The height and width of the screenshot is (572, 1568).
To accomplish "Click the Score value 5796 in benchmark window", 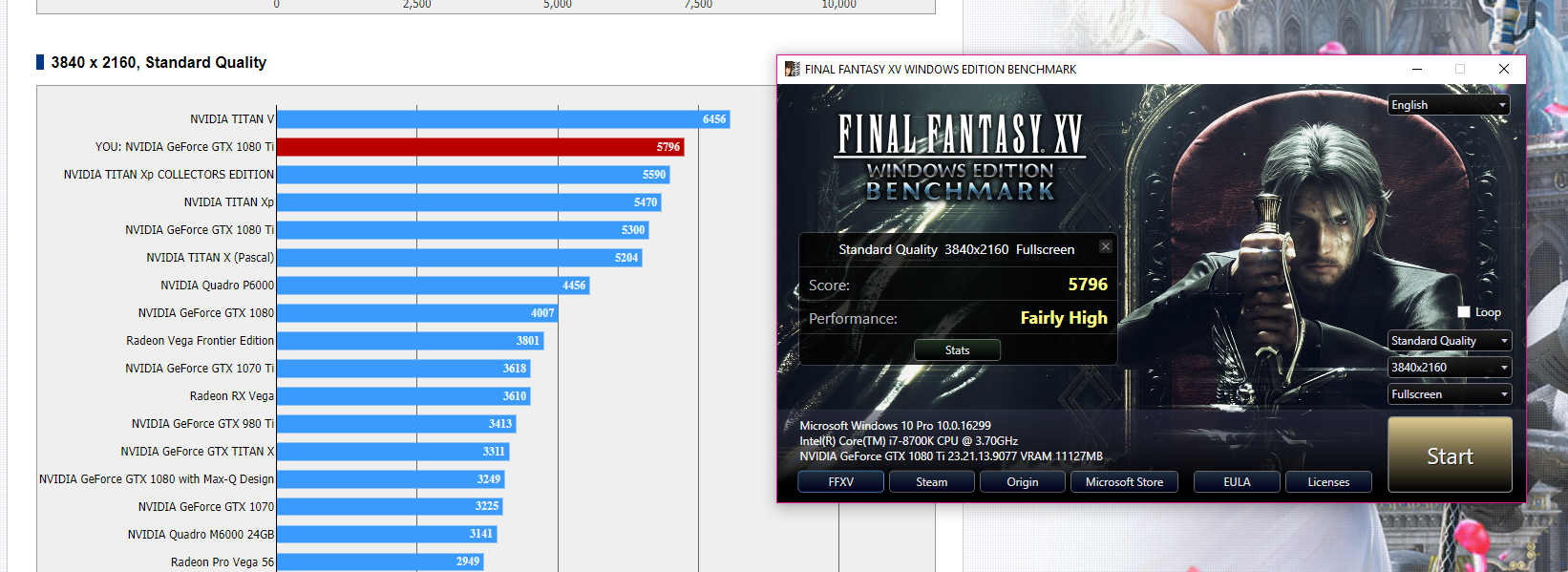I will 1088,285.
